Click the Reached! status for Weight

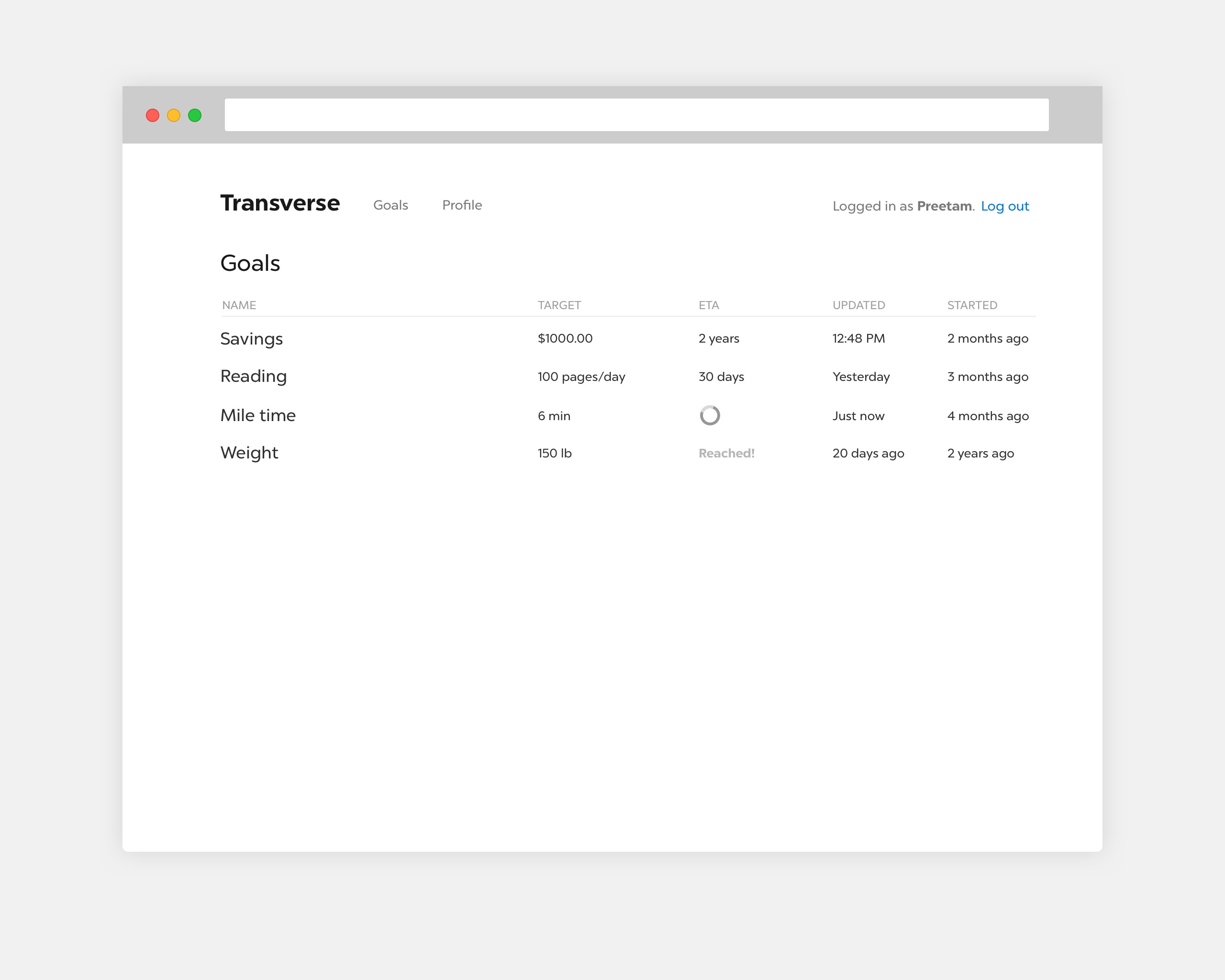point(726,453)
